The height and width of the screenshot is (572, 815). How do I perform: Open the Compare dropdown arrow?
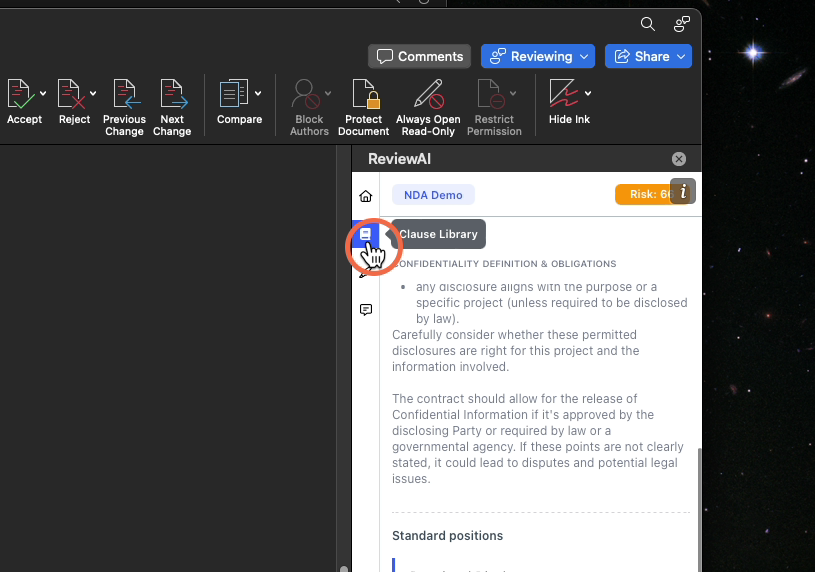pos(258,94)
